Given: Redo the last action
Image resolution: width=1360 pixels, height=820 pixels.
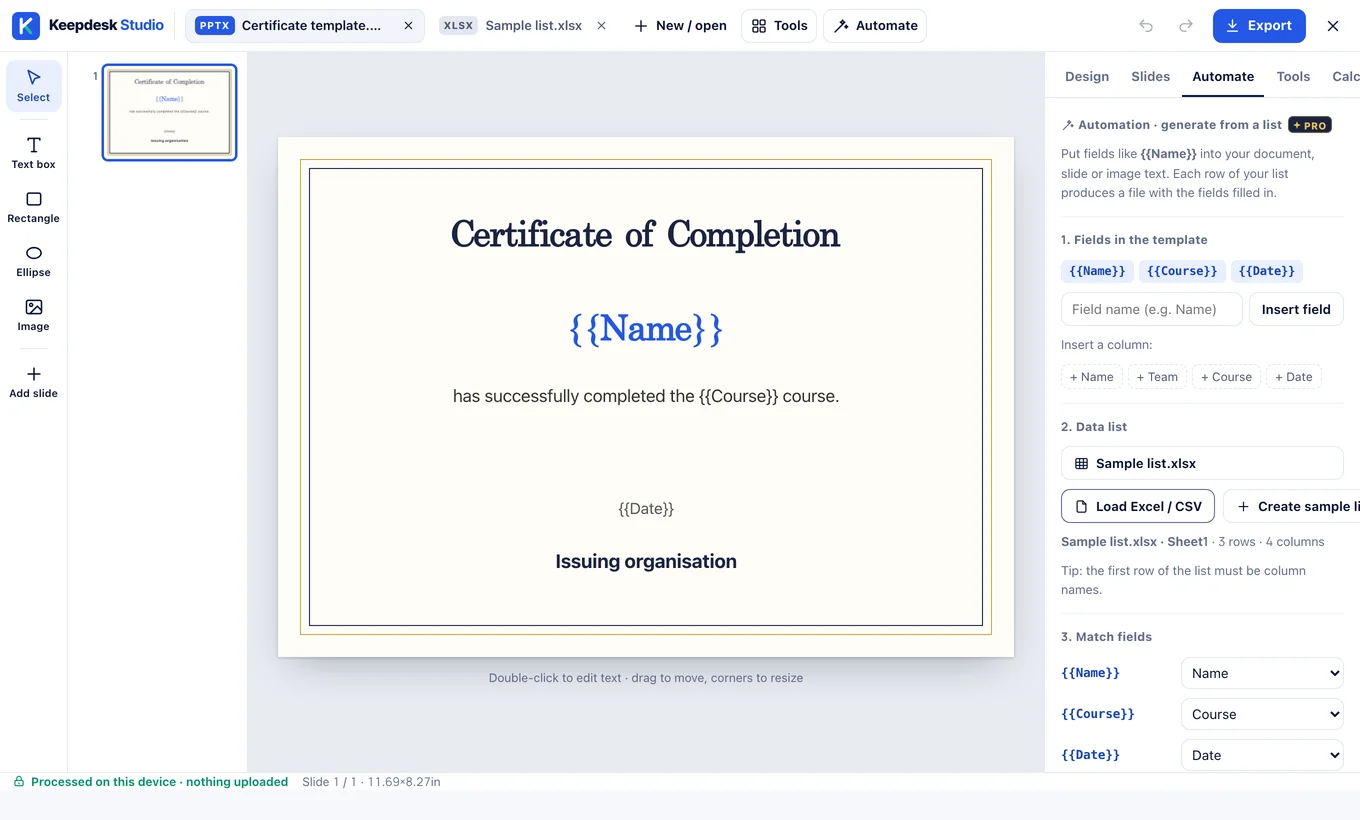Looking at the screenshot, I should tap(1186, 26).
